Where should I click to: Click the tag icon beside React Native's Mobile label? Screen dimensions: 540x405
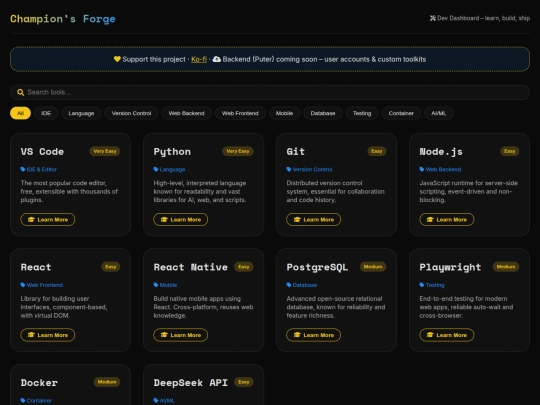[156, 285]
